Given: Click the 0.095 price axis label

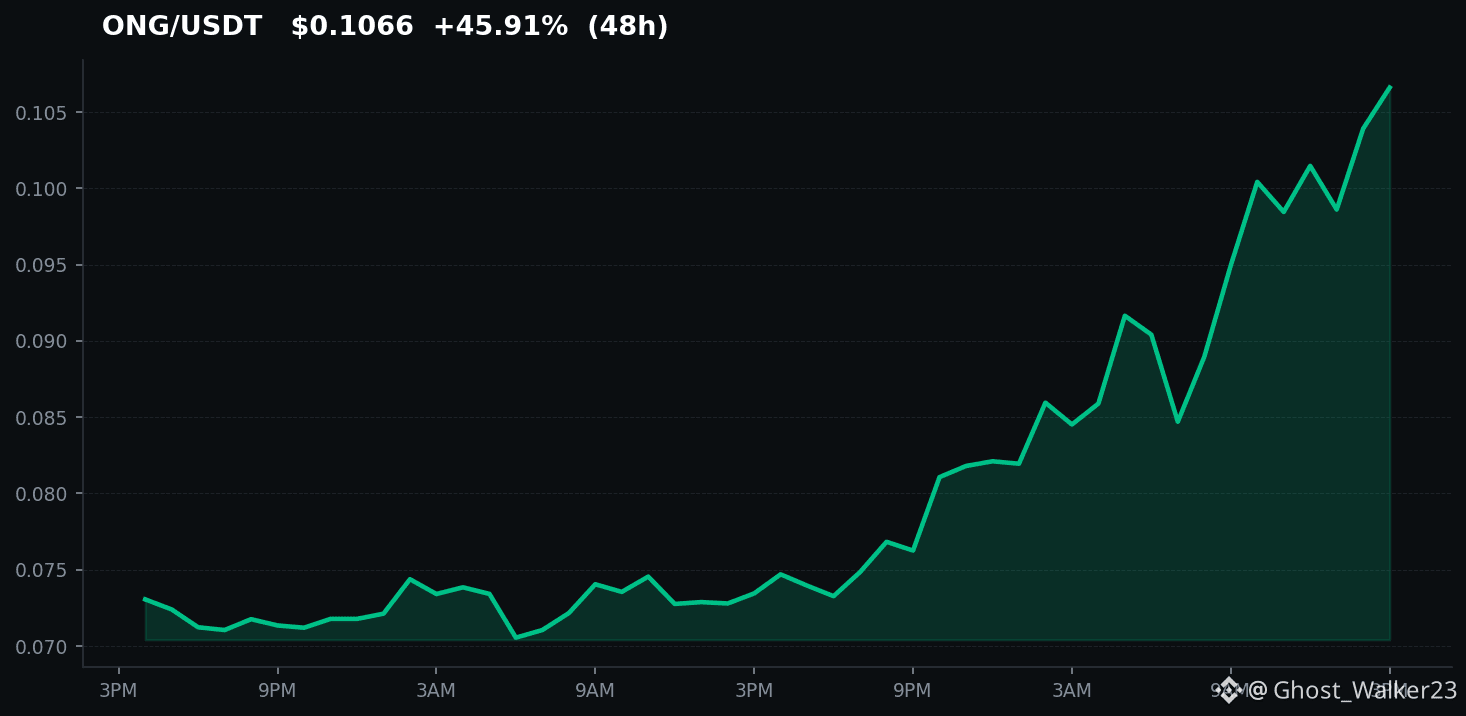Looking at the screenshot, I should [41, 265].
